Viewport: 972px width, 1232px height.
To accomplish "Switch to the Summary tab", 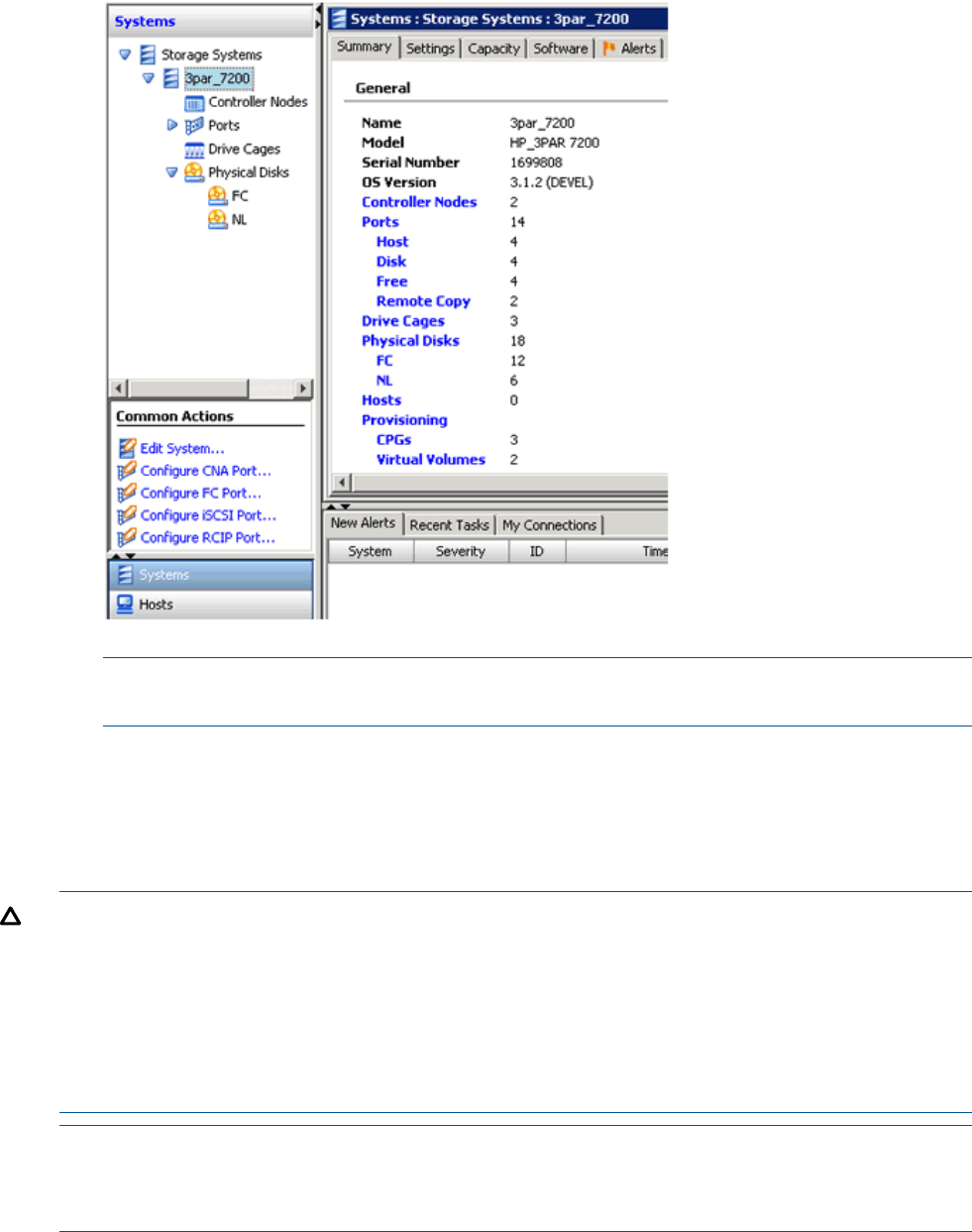I will pyautogui.click(x=364, y=47).
